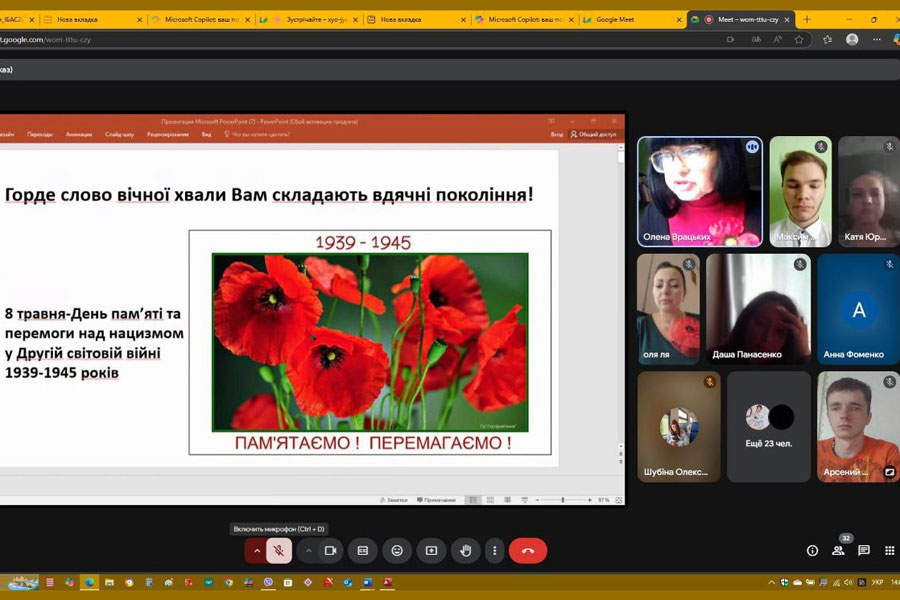
Task: Show participants list with 32 badge
Action: point(838,550)
